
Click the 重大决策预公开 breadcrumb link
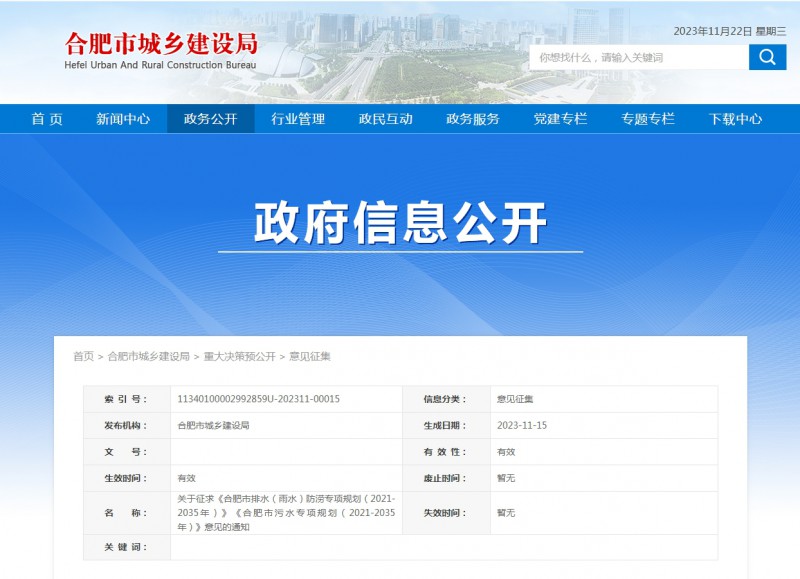pyautogui.click(x=239, y=356)
